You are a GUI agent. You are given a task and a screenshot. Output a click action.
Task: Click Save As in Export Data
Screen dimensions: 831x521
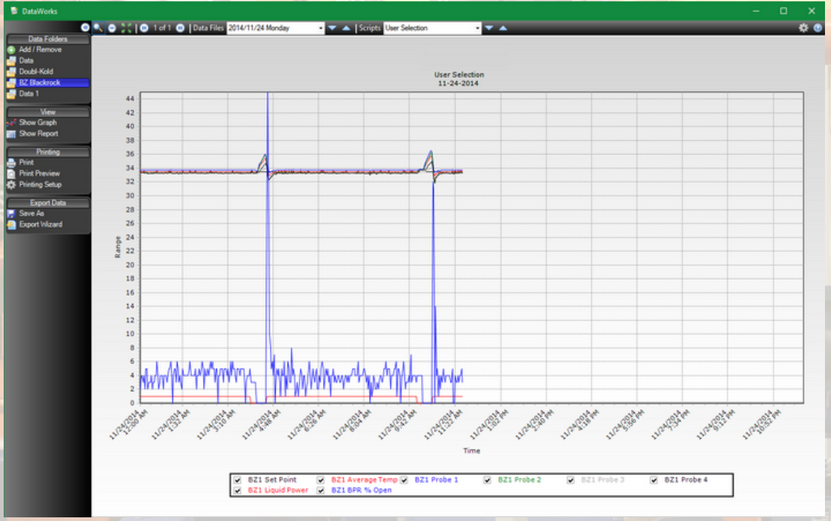31,213
